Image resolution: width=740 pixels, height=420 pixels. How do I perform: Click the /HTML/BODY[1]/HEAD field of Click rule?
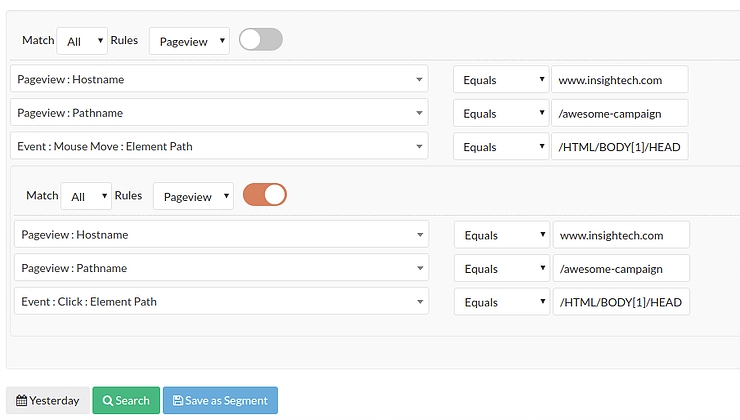coord(621,302)
